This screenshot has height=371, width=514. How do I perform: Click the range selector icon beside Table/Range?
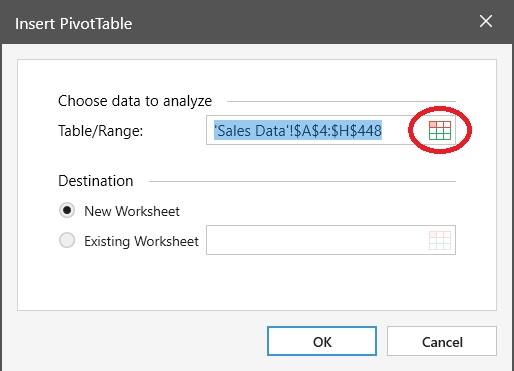(440, 130)
